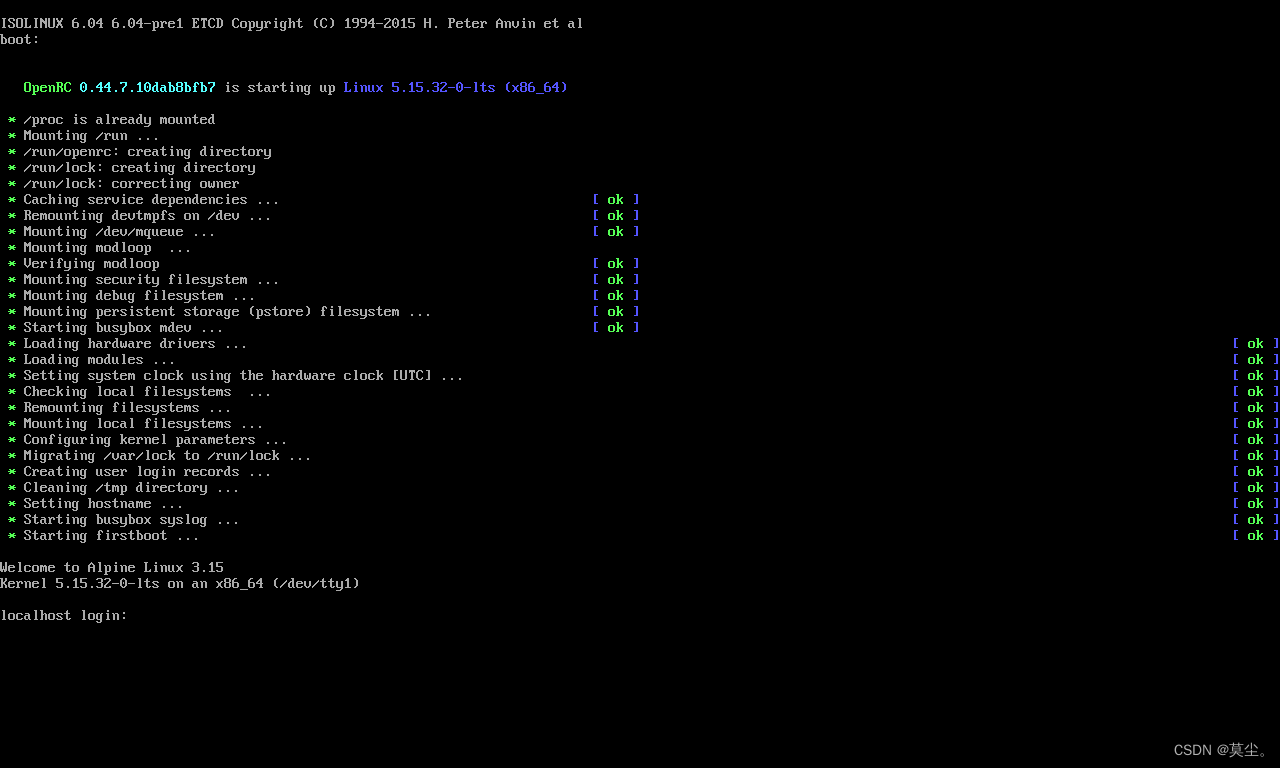1280x768 pixels.
Task: Select 'Loading hardware drivers ...' line
Action: [128, 343]
